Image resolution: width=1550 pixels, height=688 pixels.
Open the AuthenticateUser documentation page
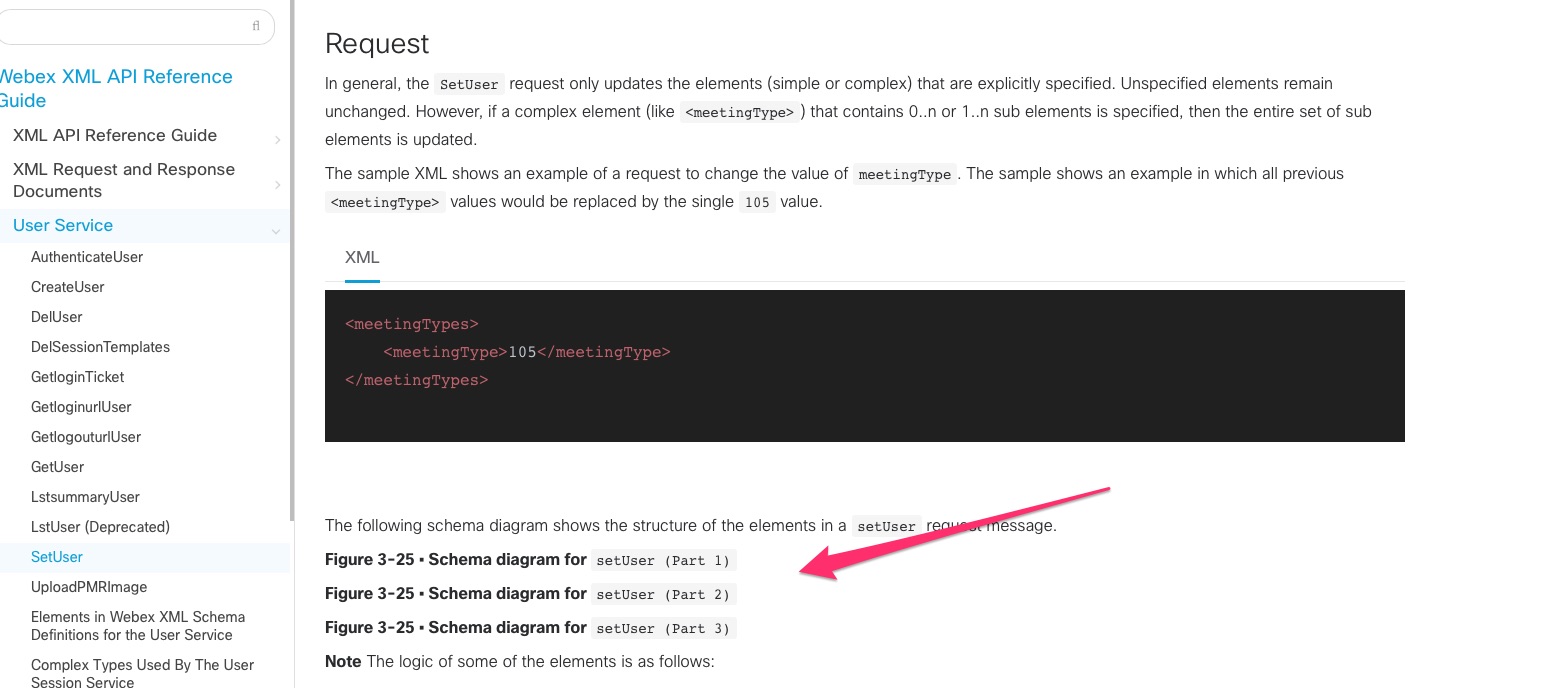pyautogui.click(x=87, y=257)
